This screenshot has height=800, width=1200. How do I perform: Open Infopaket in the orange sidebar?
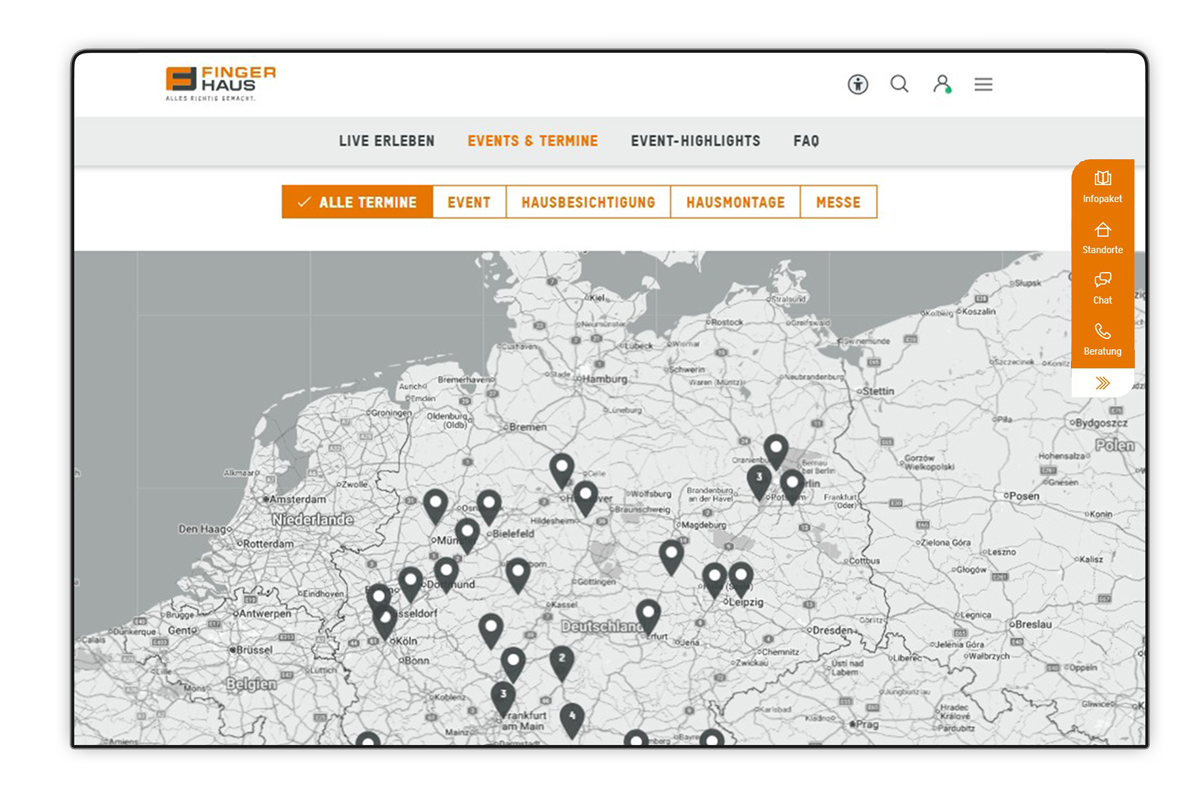(x=1102, y=186)
